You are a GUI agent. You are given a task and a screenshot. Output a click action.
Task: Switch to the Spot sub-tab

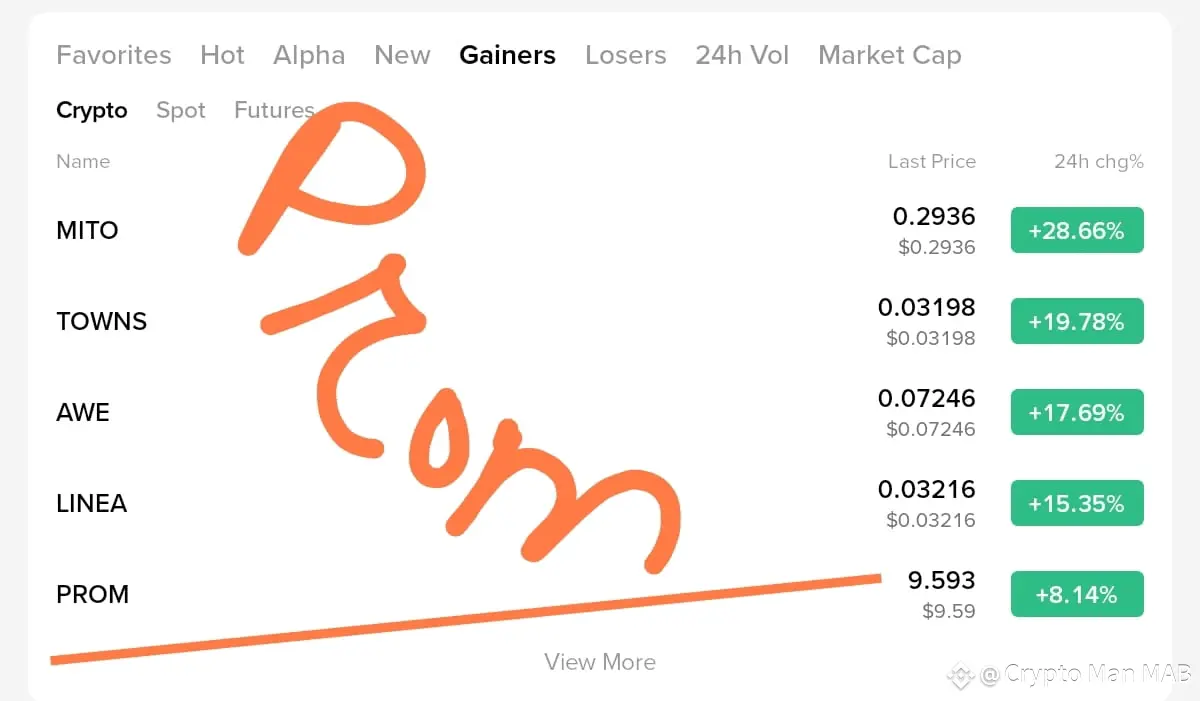tap(181, 110)
